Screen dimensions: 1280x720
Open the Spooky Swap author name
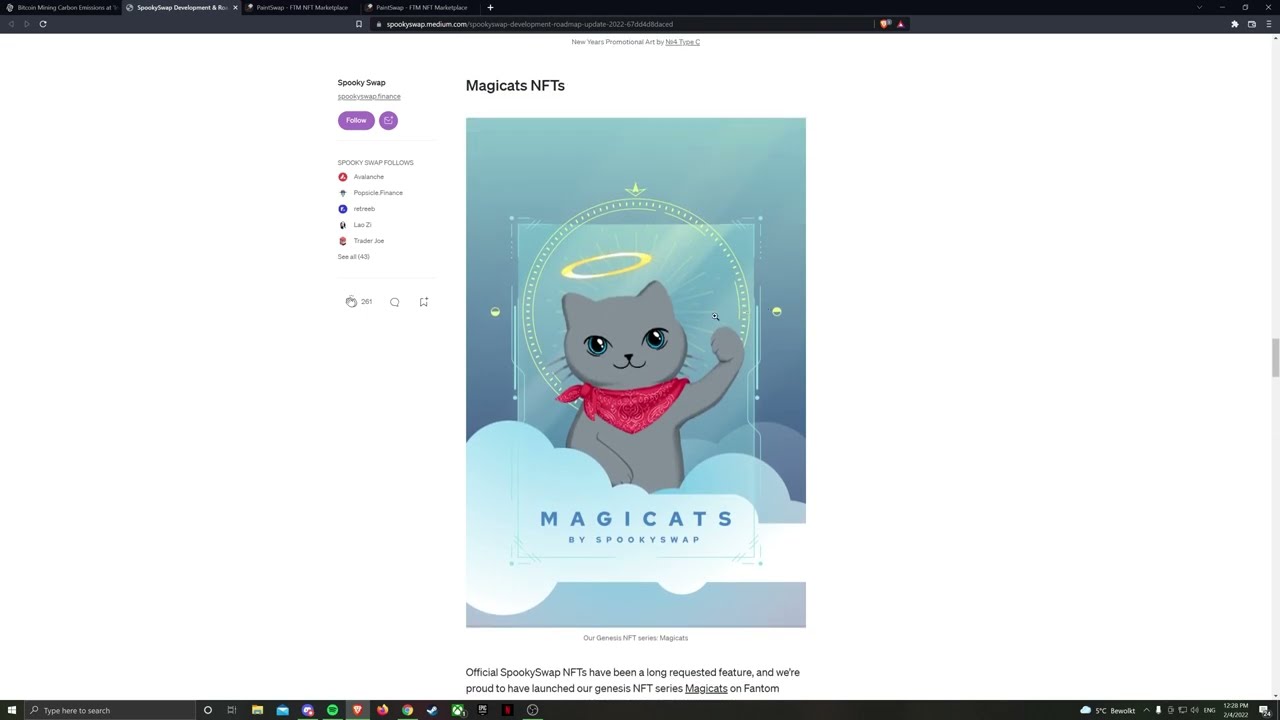point(361,83)
